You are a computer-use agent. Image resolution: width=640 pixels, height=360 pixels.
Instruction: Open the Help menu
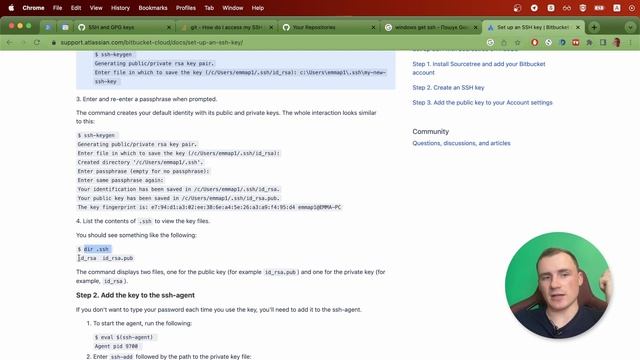pos(258,8)
